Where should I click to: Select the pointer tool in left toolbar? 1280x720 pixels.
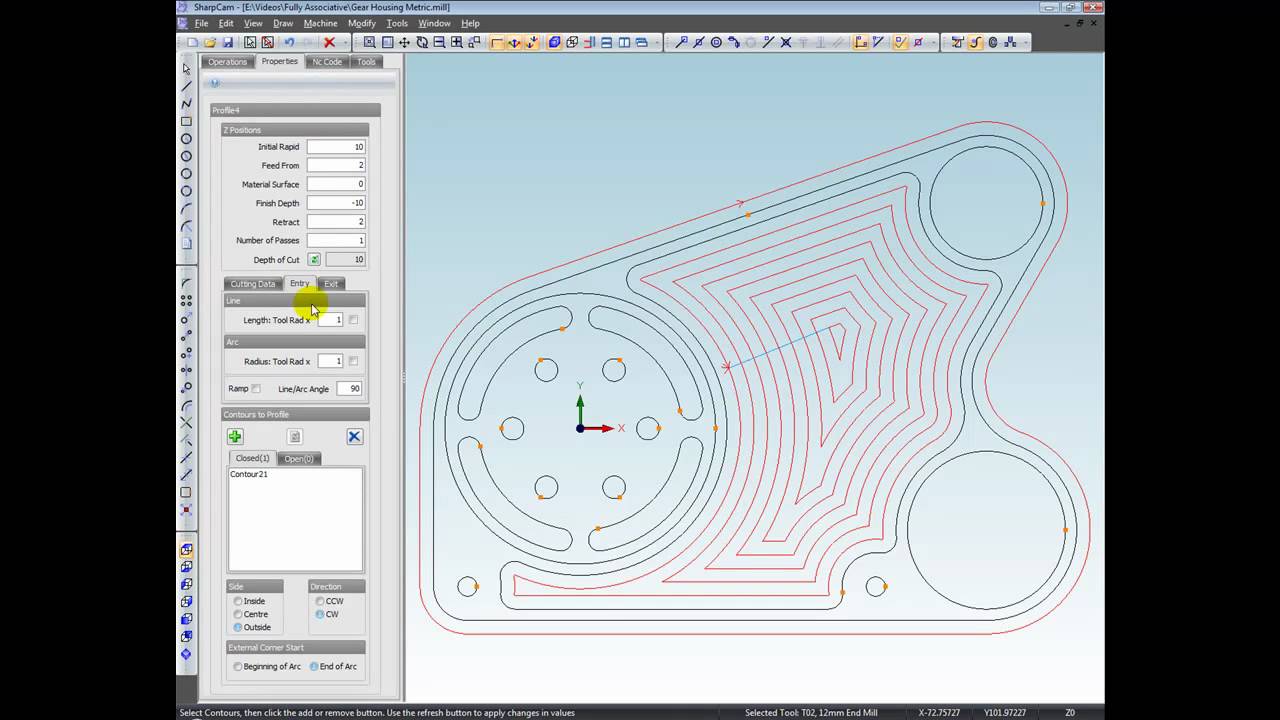click(x=186, y=68)
